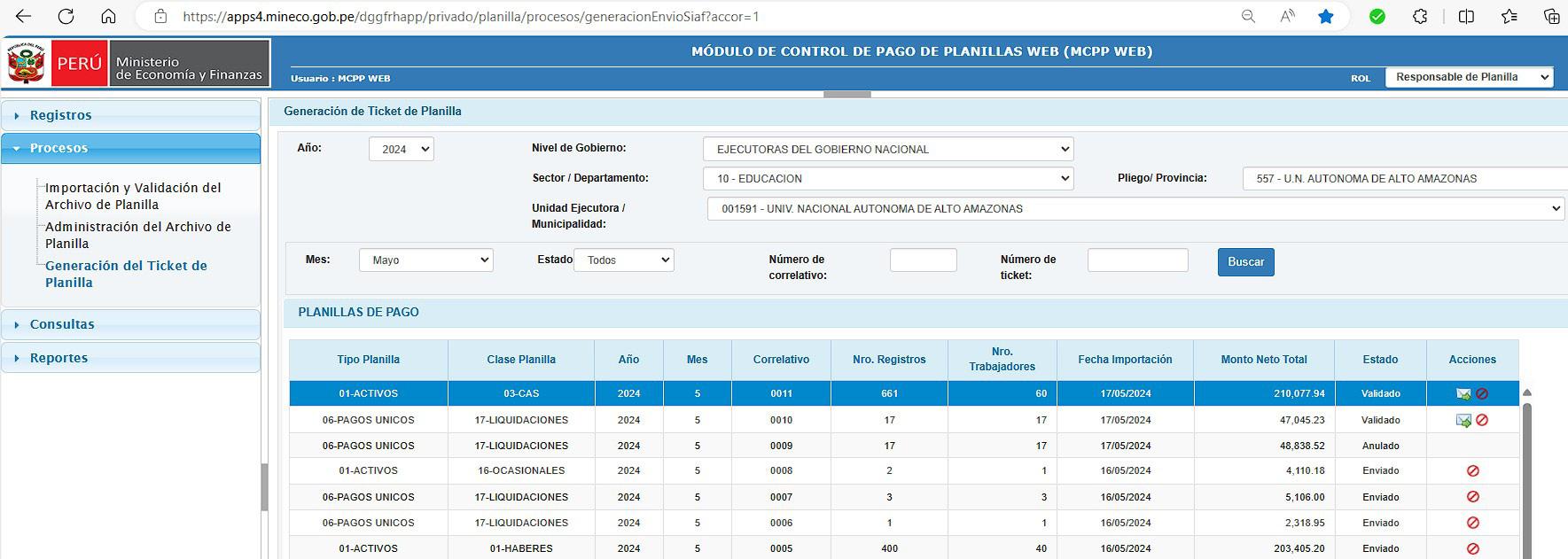
Task: Open the zoom magnifier icon in address bar
Action: (x=1248, y=16)
